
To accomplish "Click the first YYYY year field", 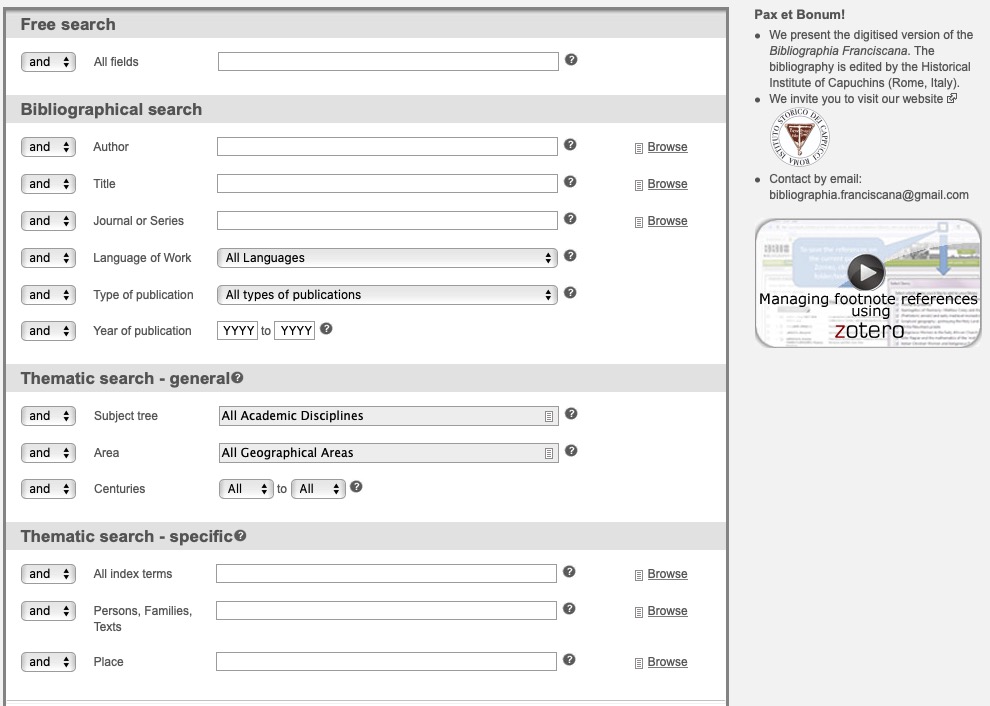I will (237, 331).
